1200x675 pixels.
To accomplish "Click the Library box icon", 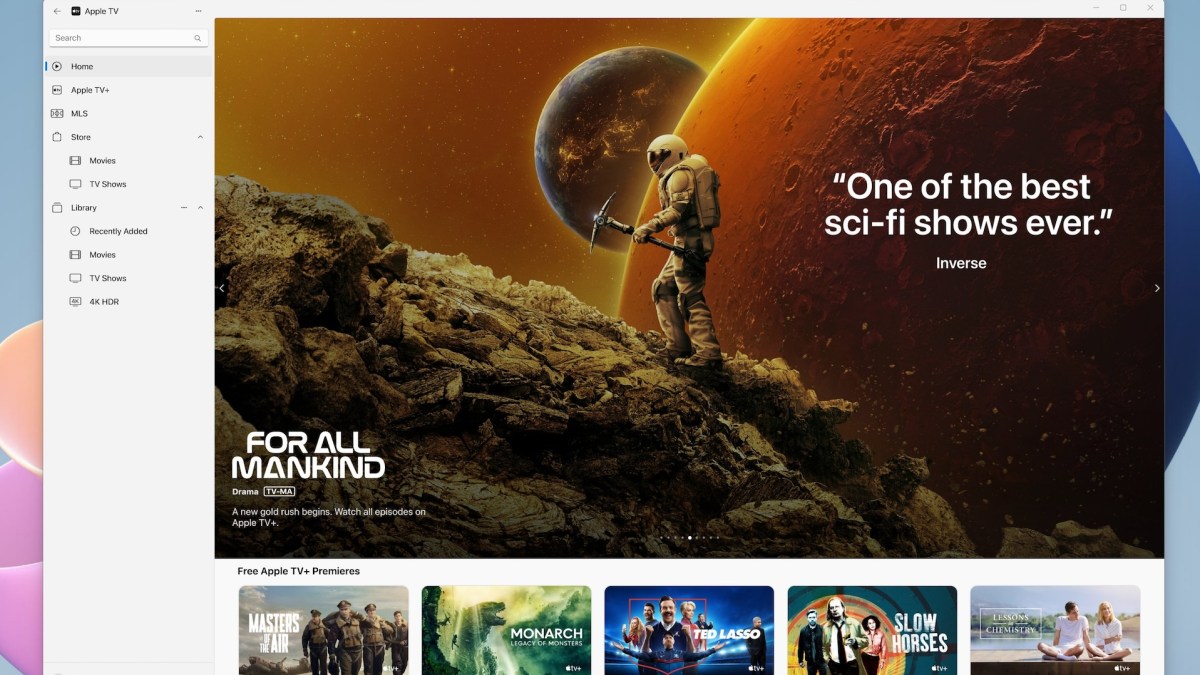I will tap(57, 207).
